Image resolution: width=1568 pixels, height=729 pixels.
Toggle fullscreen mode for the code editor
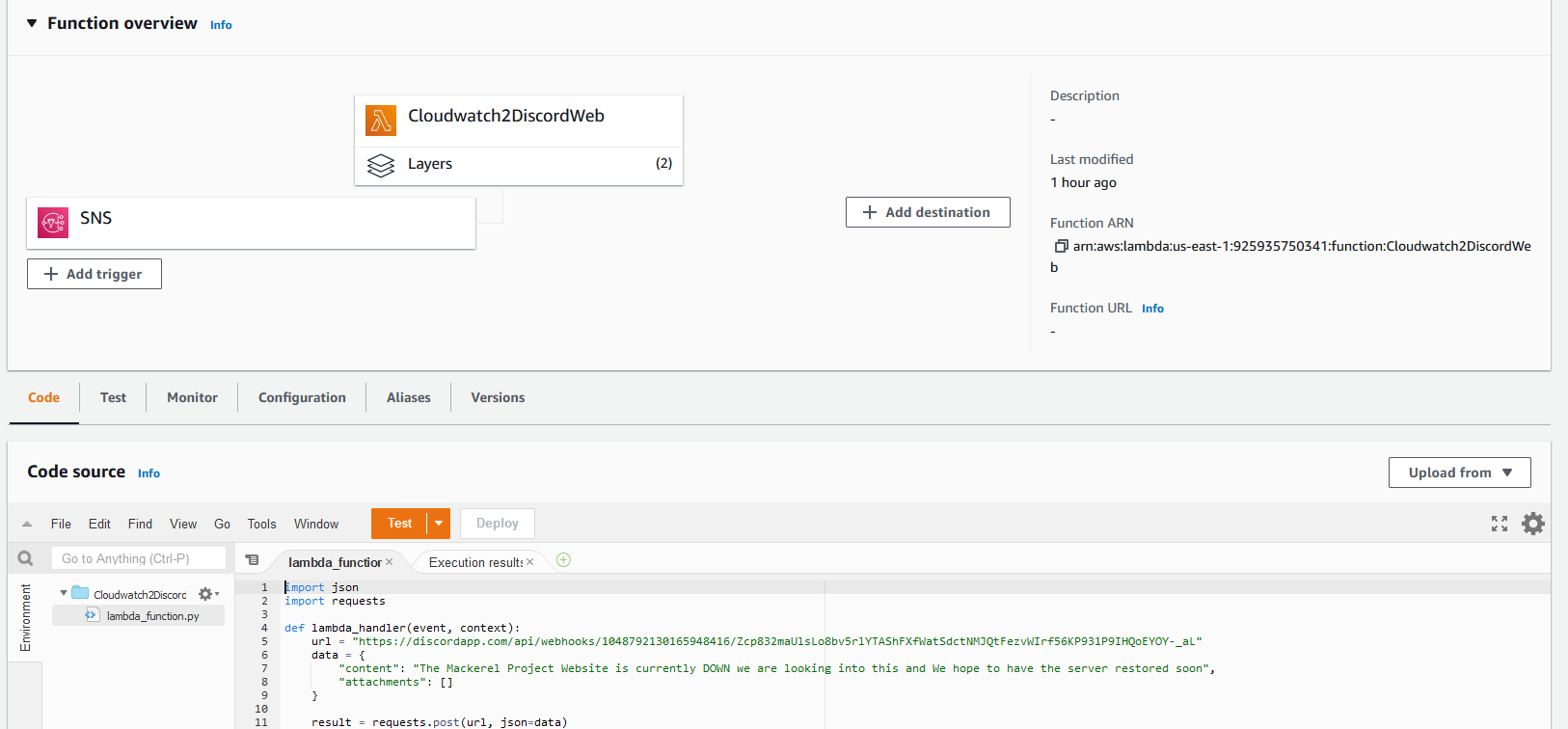pos(1499,524)
